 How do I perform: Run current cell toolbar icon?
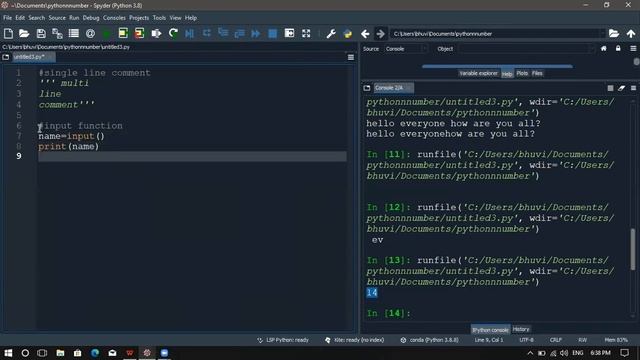coord(123,33)
